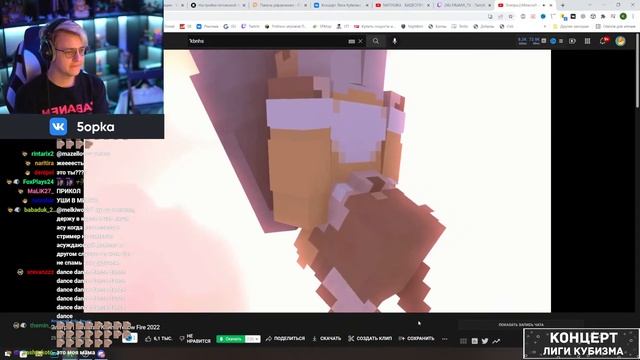Click the Twitter bird icon below video
Screen dimensions: 640x360
pyautogui.click(x=485, y=341)
